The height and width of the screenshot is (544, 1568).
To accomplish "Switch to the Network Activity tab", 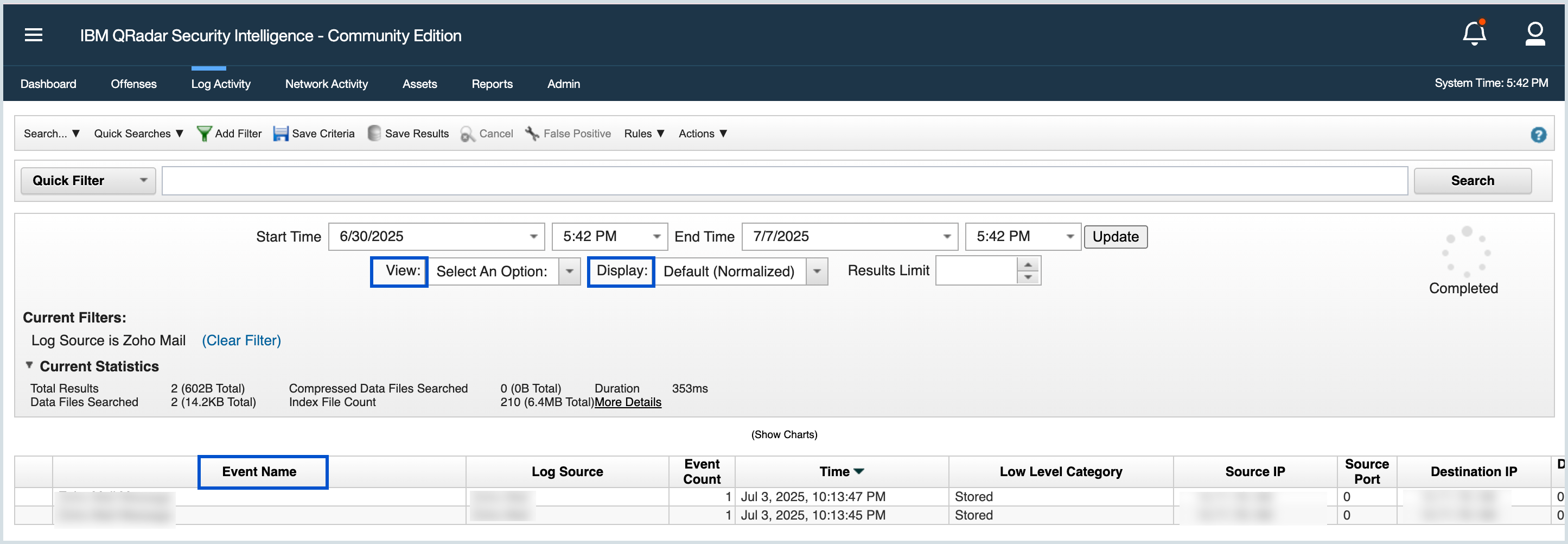I will tap(326, 84).
